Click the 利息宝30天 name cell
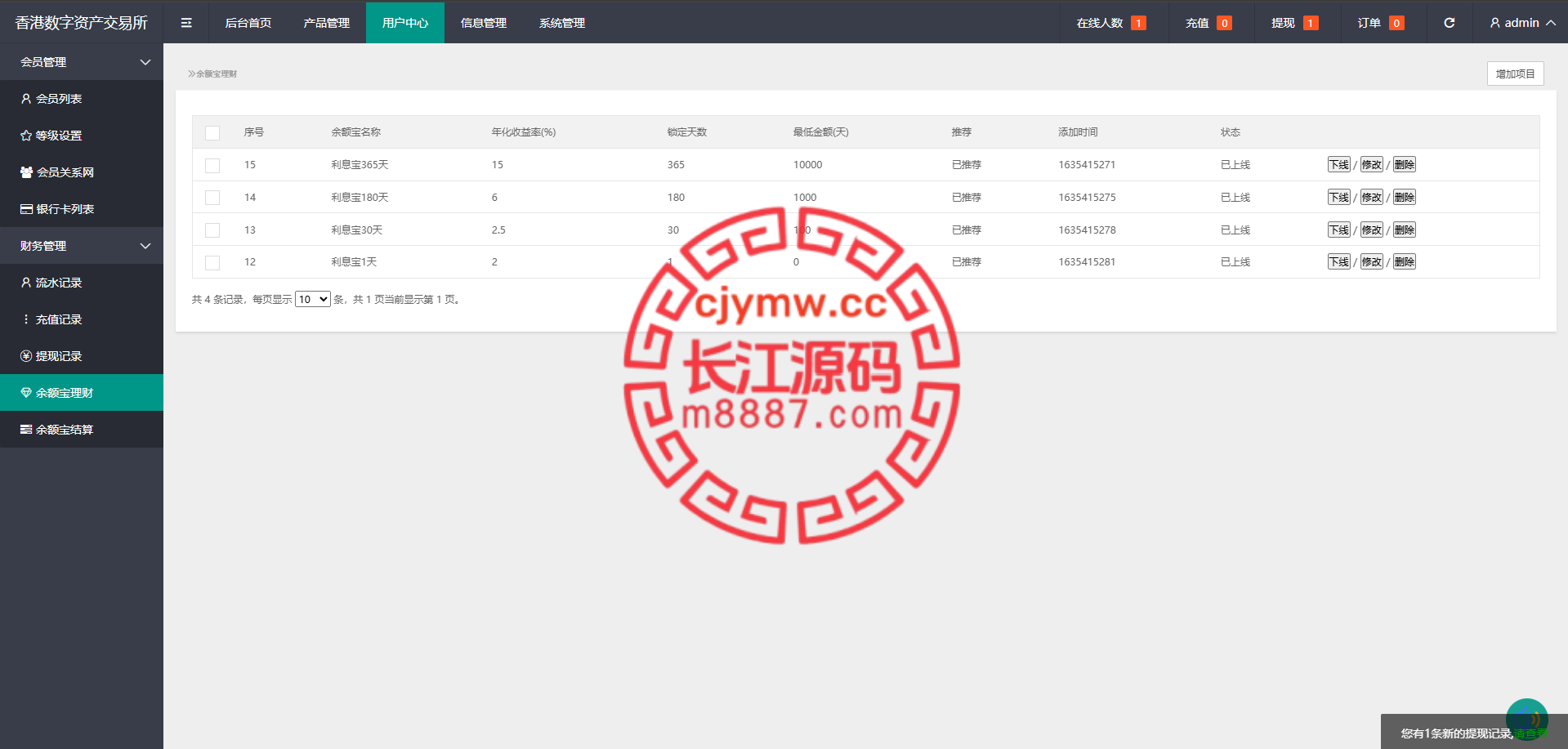This screenshot has width=1568, height=749. click(x=356, y=230)
